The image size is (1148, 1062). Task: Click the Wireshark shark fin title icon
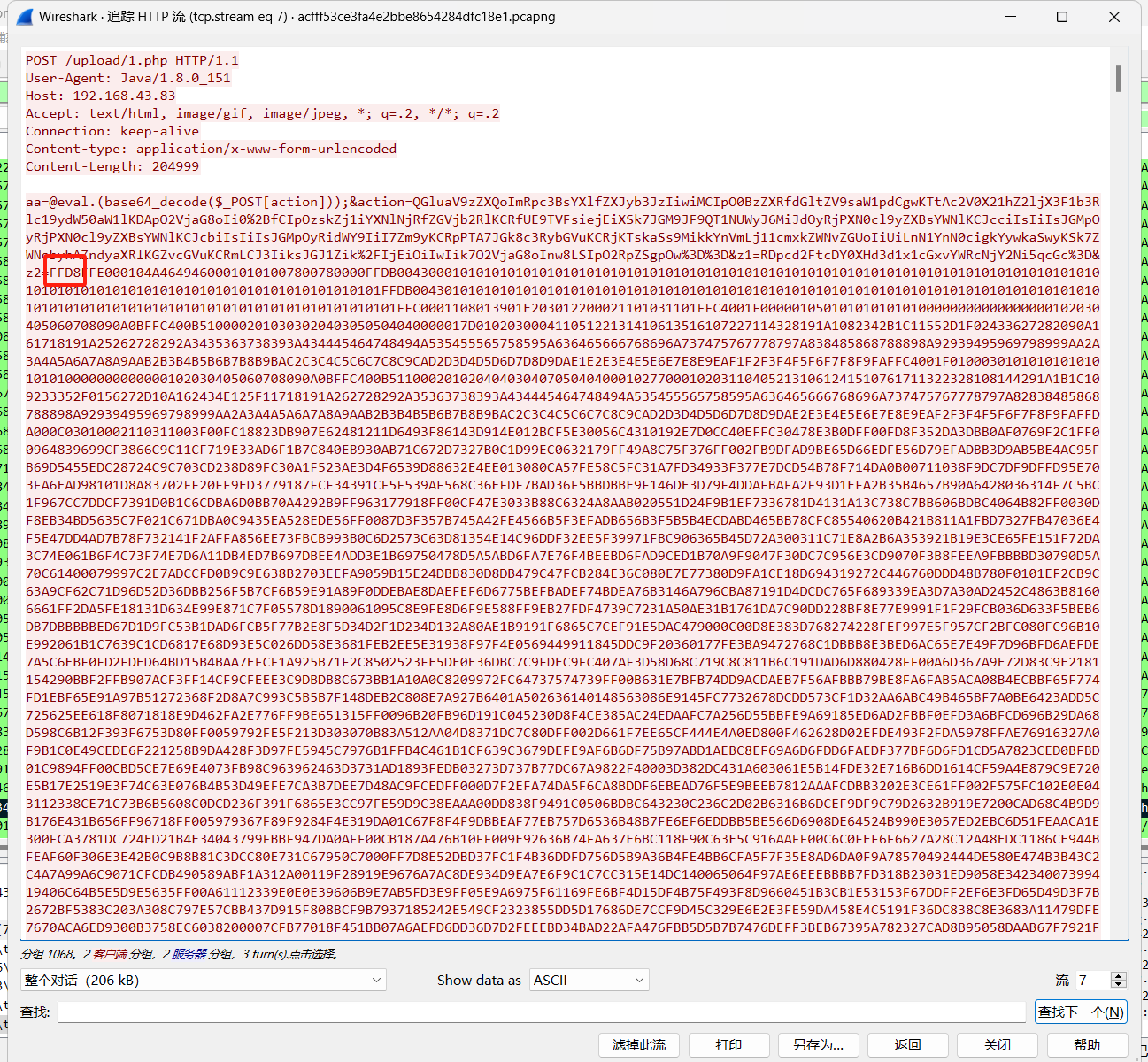(x=25, y=17)
